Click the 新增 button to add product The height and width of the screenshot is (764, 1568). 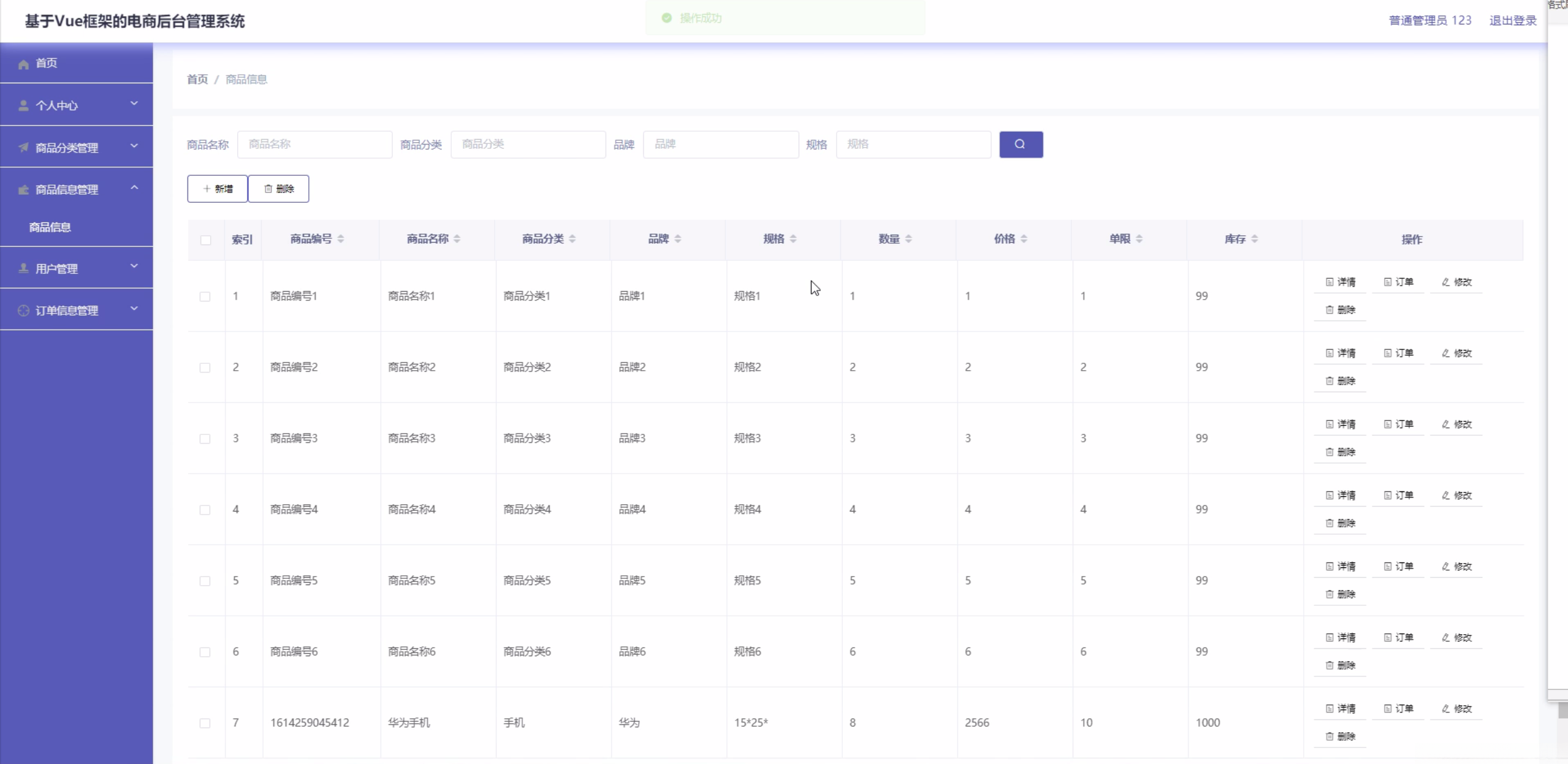[217, 188]
